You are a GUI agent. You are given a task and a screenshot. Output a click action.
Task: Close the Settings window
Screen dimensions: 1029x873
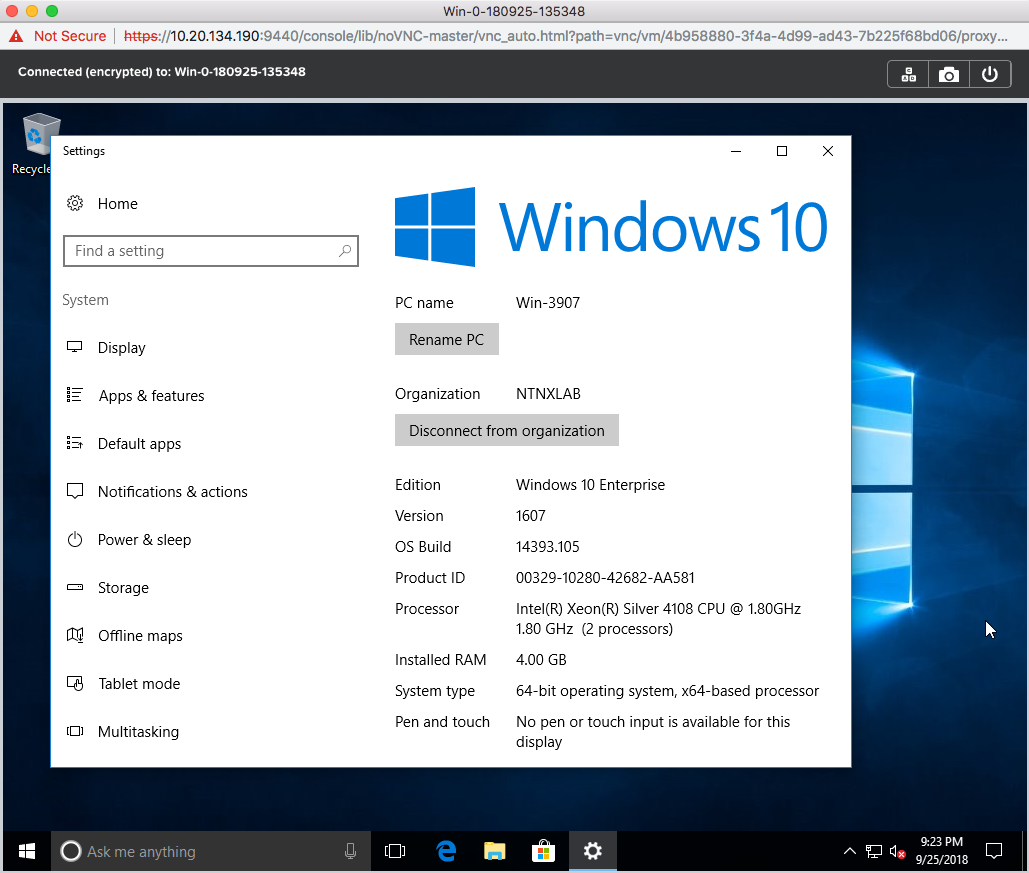click(828, 151)
